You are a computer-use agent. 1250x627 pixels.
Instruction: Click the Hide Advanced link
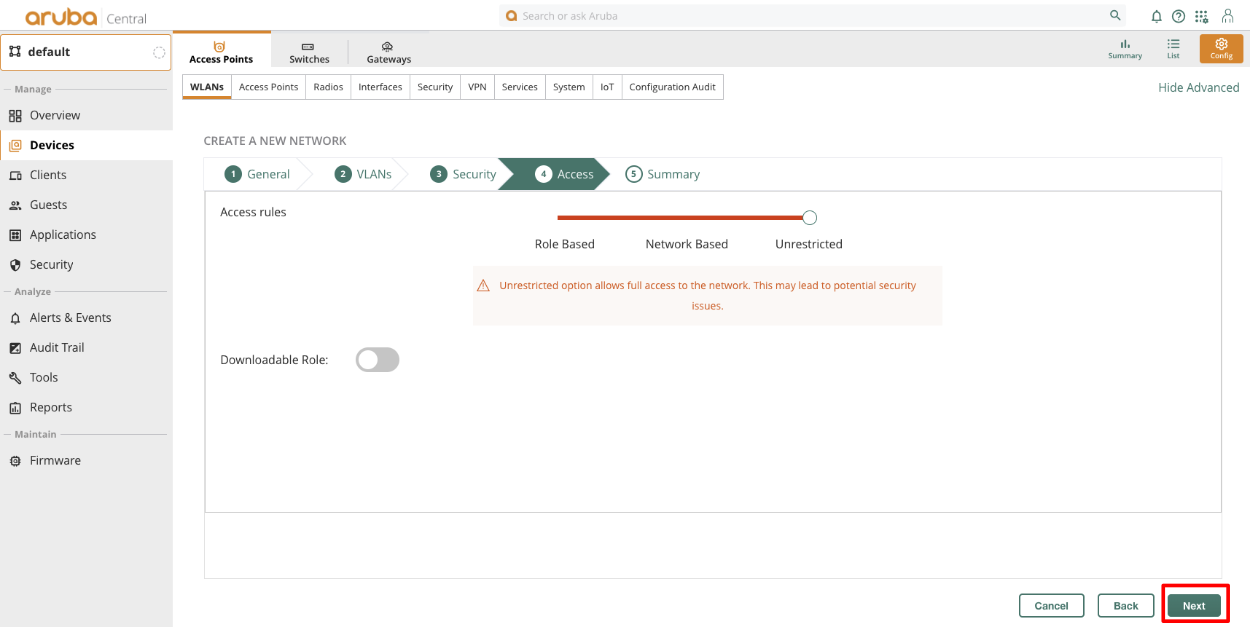coord(1198,87)
